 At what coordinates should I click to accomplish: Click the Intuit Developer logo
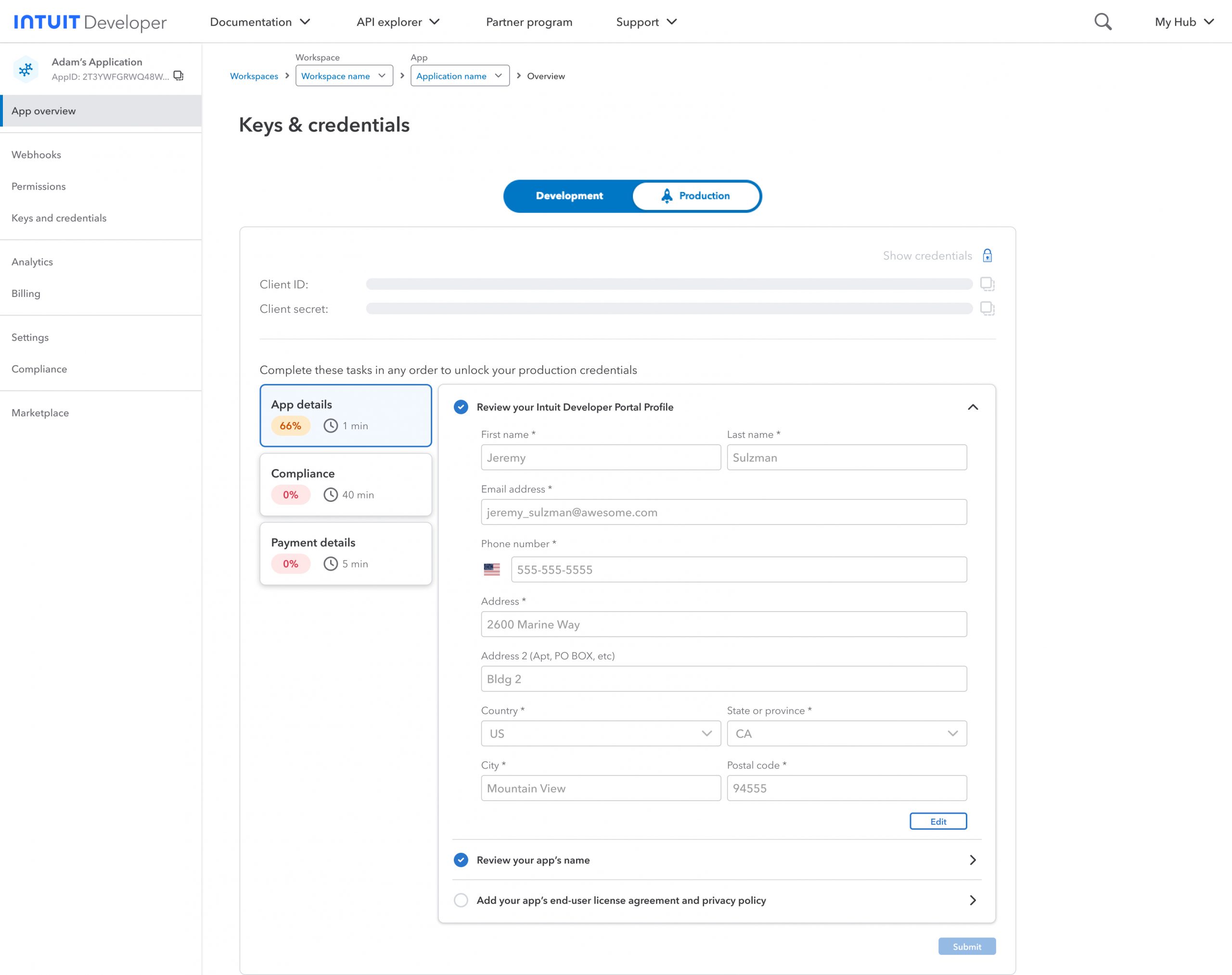[90, 22]
